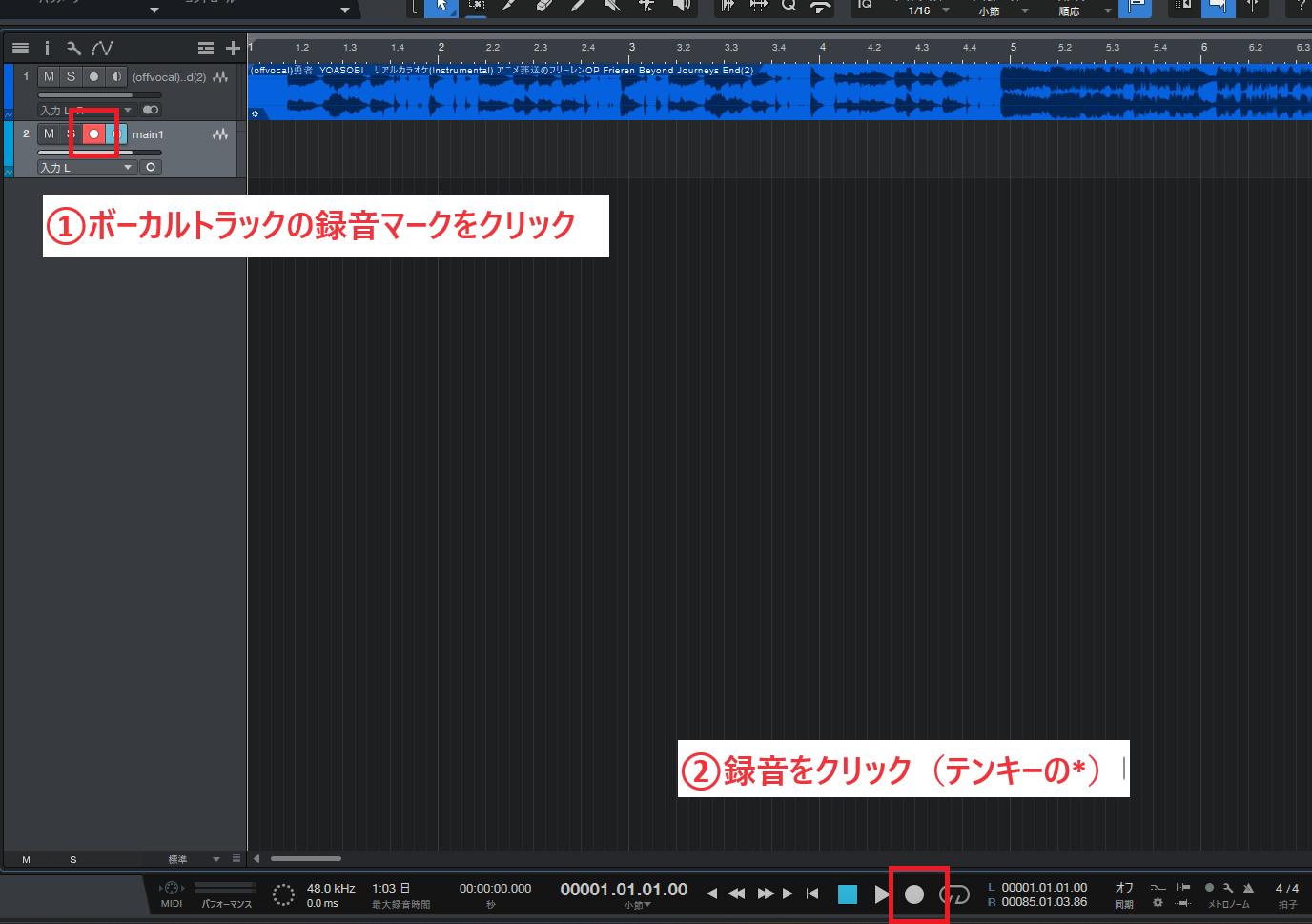Click the track info 'i' icon
Viewport: 1312px width, 924px height.
pyautogui.click(x=47, y=48)
